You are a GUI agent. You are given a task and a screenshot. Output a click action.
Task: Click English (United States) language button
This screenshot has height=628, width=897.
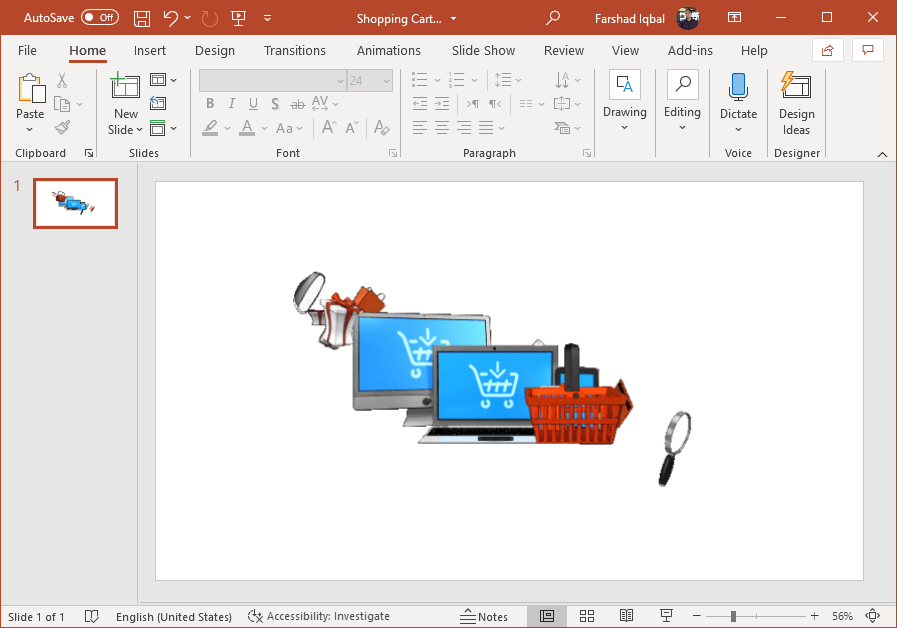coord(173,616)
